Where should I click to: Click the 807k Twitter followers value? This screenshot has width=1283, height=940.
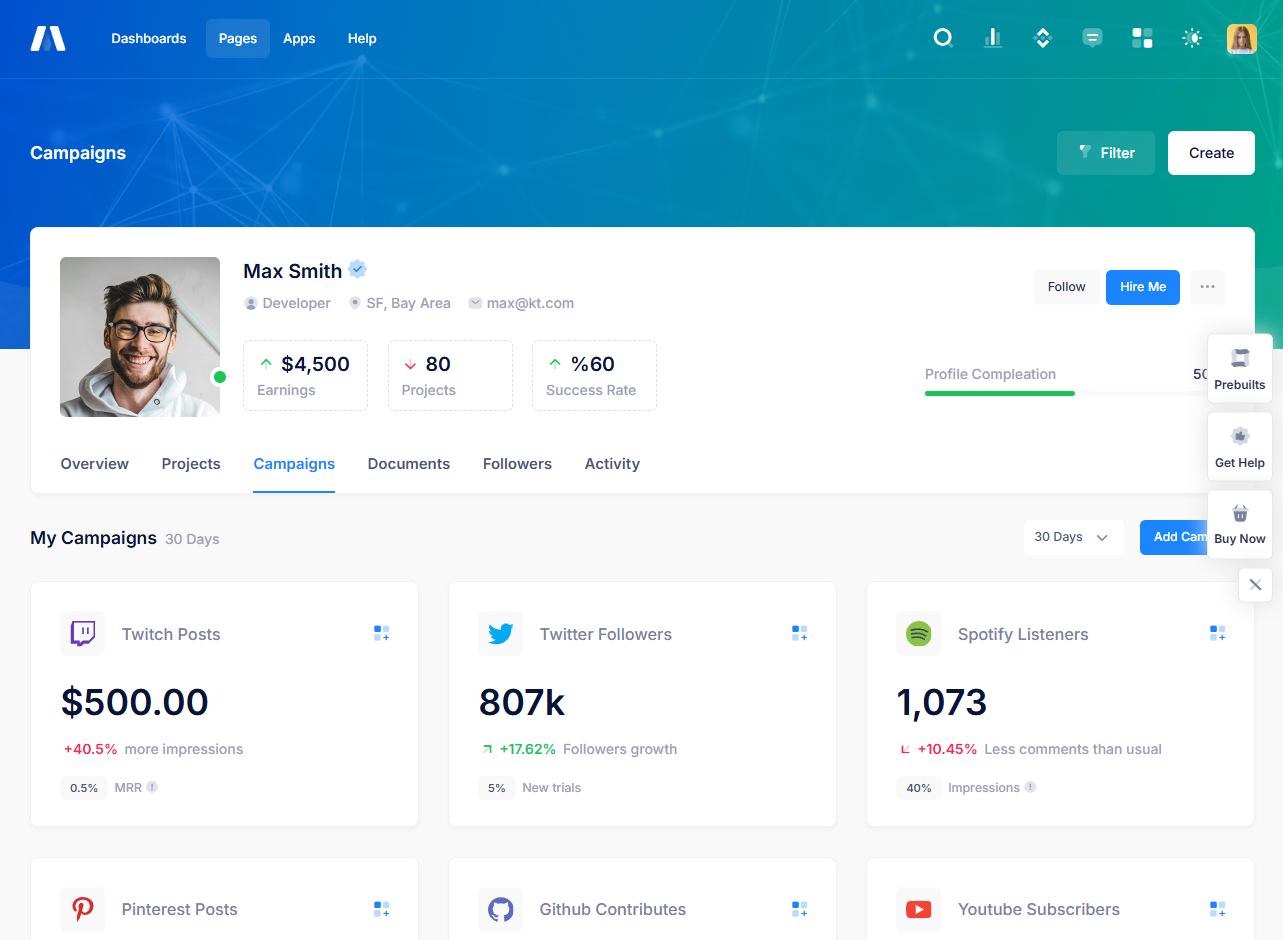tap(522, 702)
